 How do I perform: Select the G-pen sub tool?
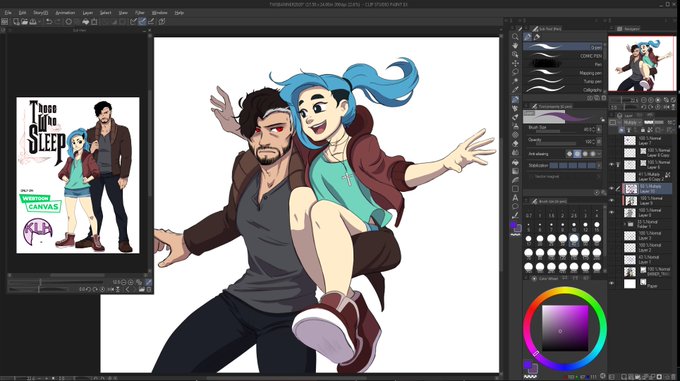click(x=563, y=47)
